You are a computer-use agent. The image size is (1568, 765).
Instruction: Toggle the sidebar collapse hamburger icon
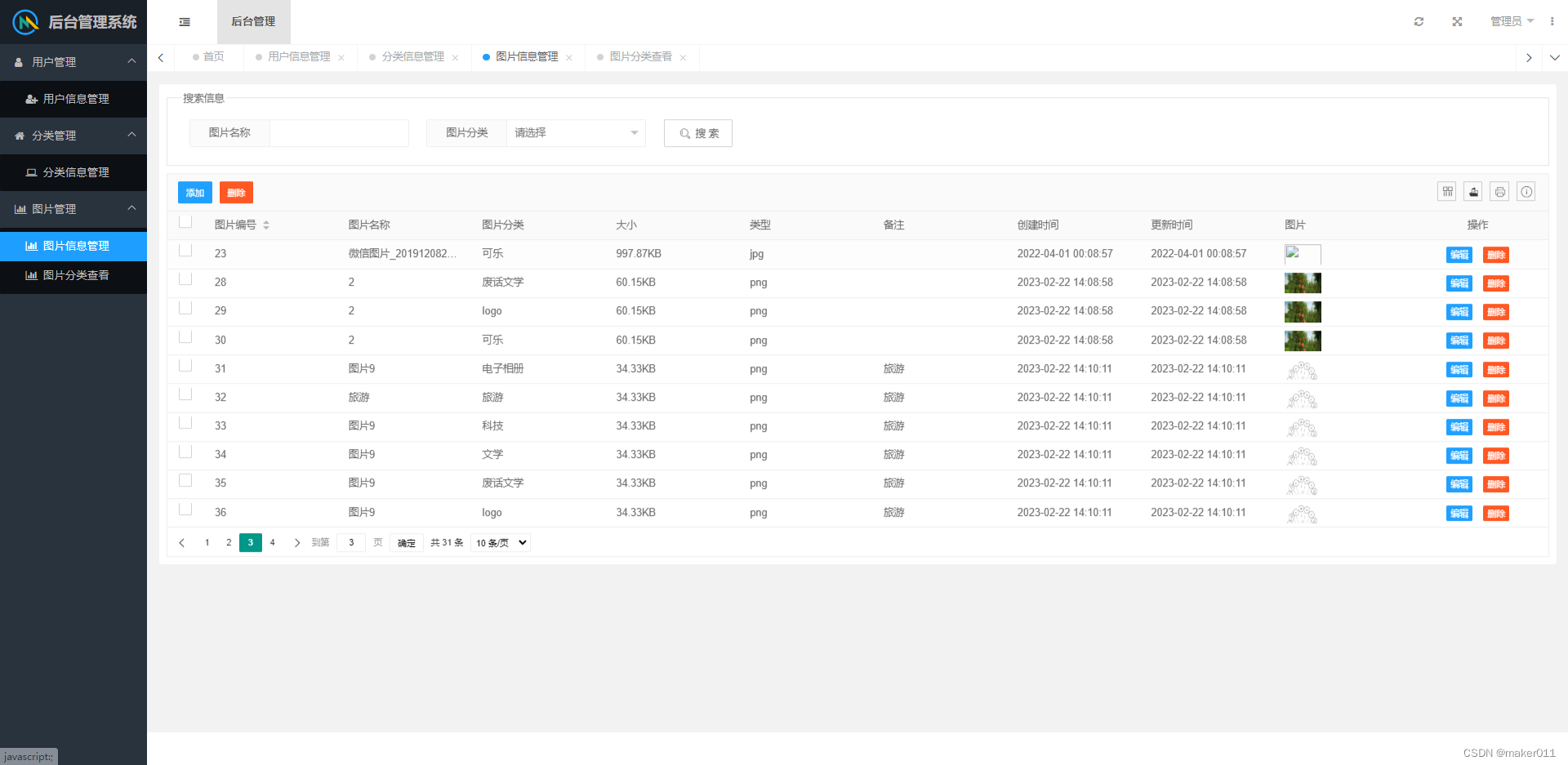[185, 22]
